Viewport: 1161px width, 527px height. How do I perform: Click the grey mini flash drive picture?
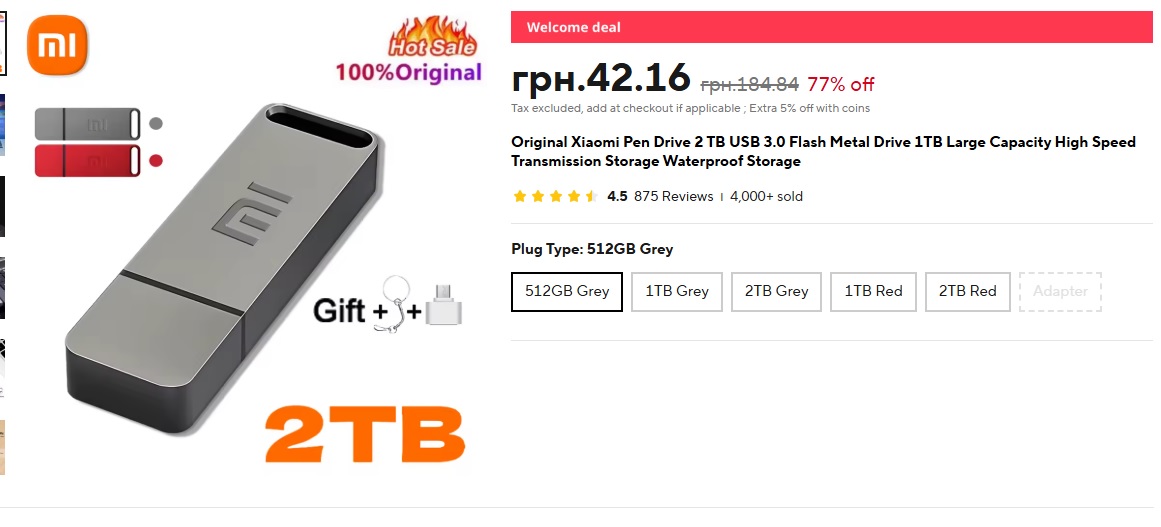pos(87,124)
